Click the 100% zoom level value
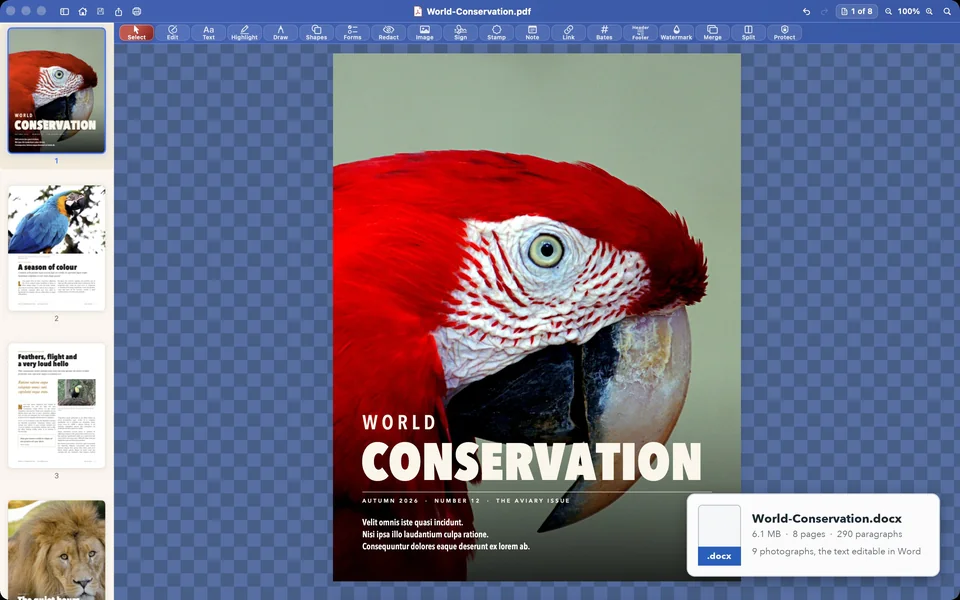The height and width of the screenshot is (600, 960). tap(909, 11)
